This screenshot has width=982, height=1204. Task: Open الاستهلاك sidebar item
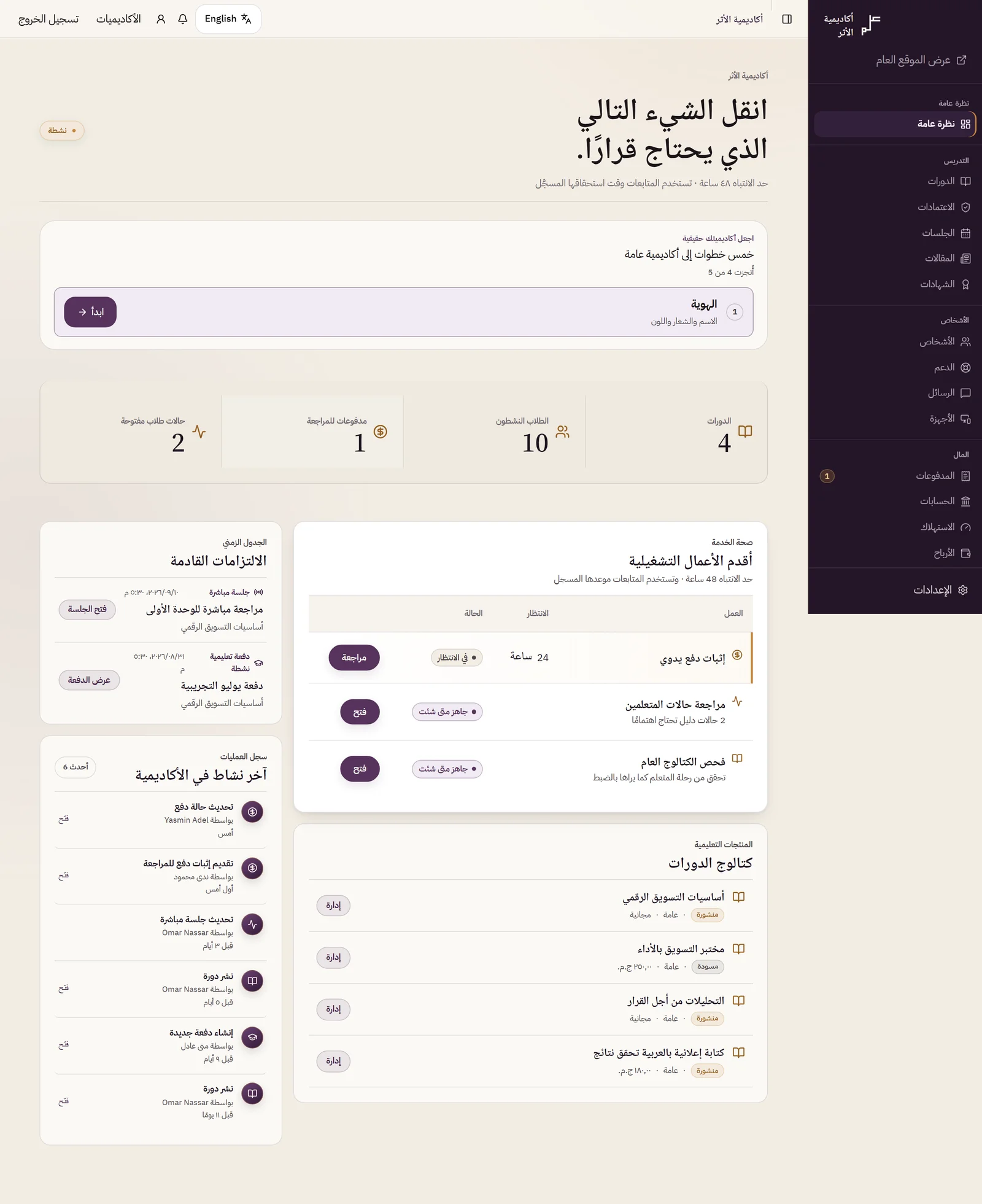coord(894,527)
